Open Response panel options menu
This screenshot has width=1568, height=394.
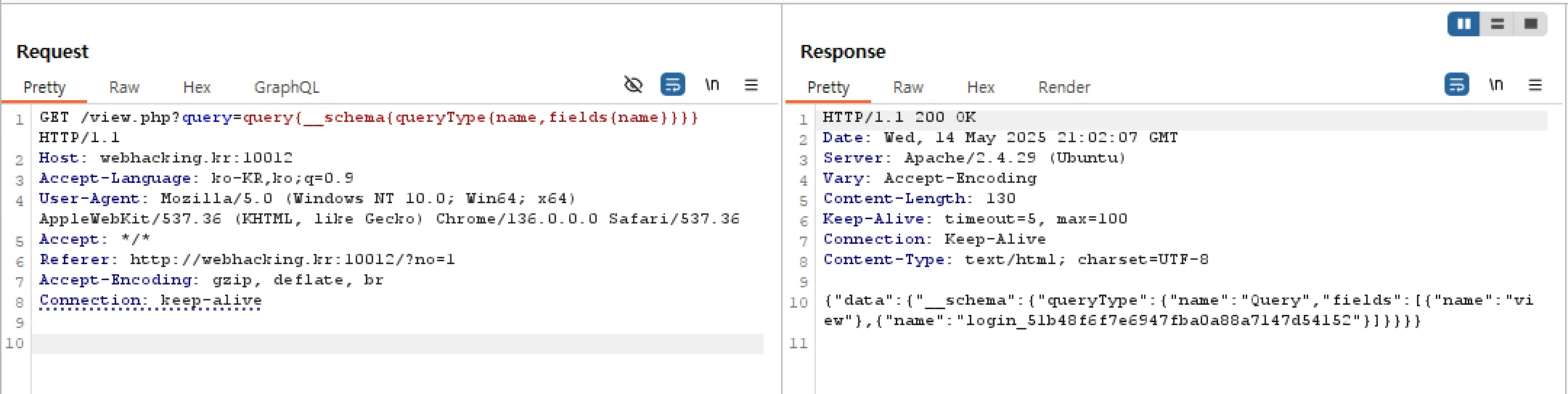[x=1535, y=85]
